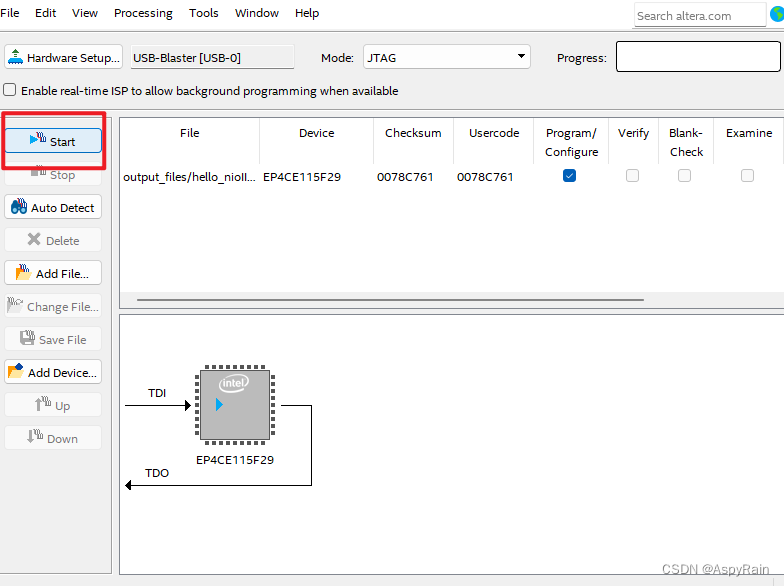Click the Blank-Check column header
Image resolution: width=784 pixels, height=586 pixels.
(686, 142)
